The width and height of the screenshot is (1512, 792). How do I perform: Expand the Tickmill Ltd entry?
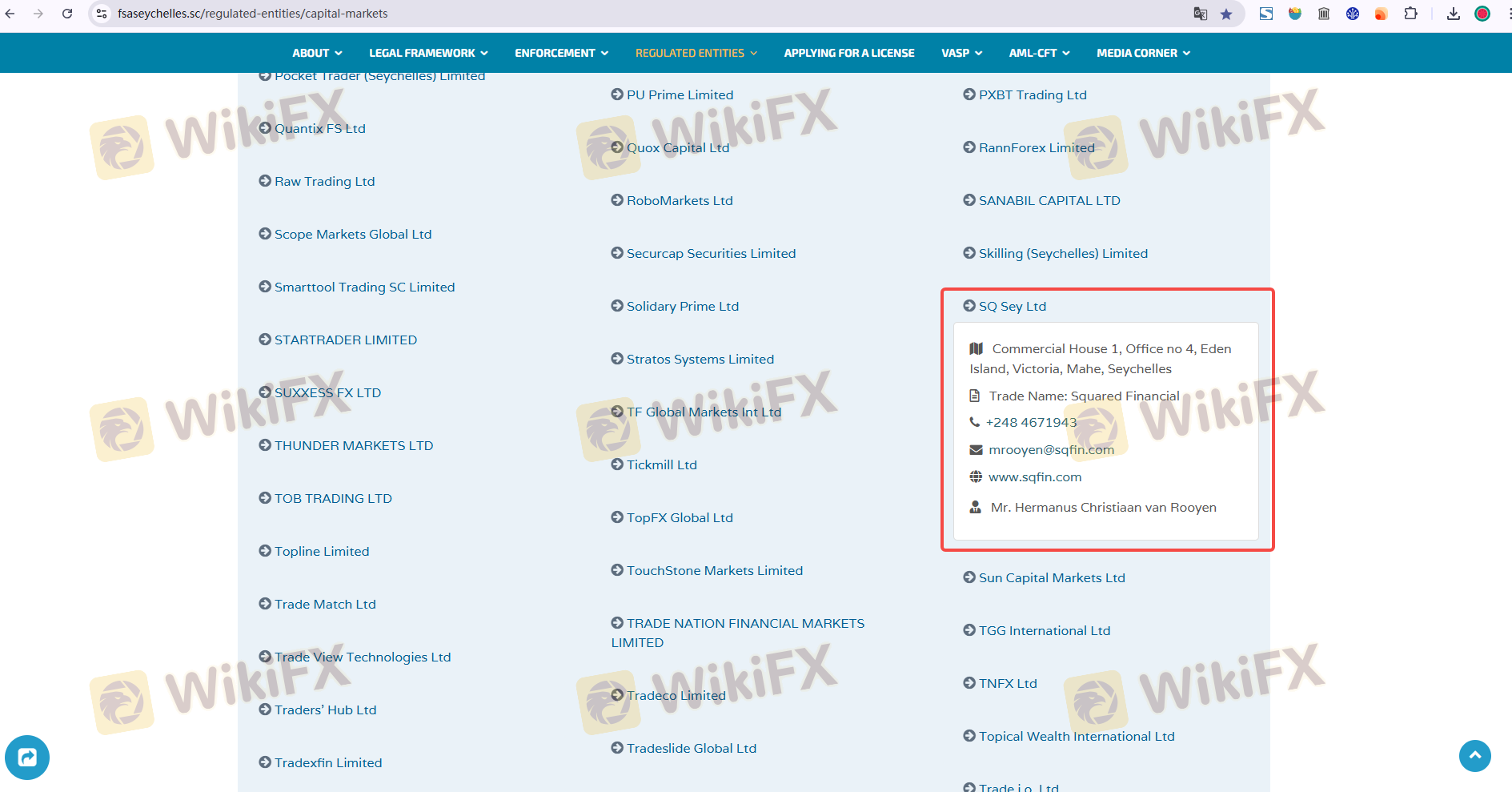point(661,464)
